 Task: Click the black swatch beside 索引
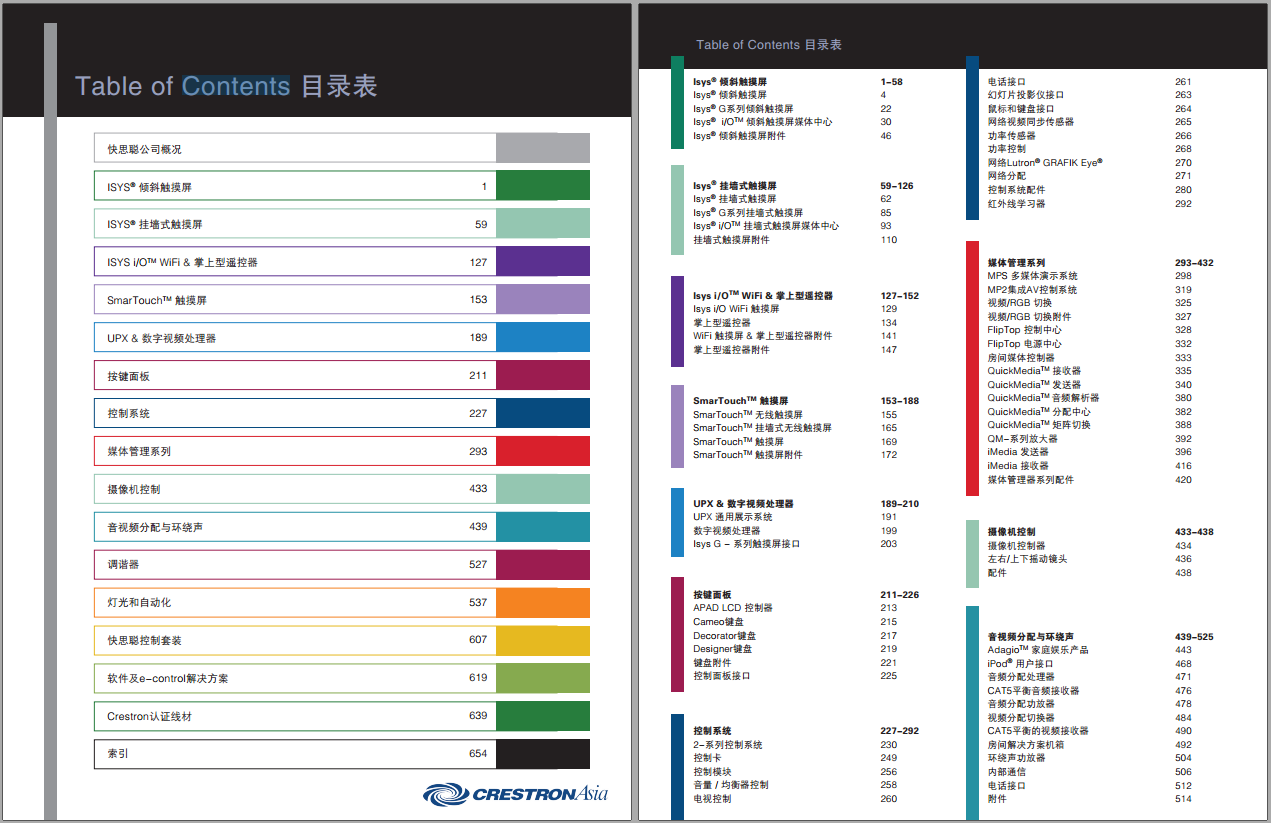(x=542, y=754)
